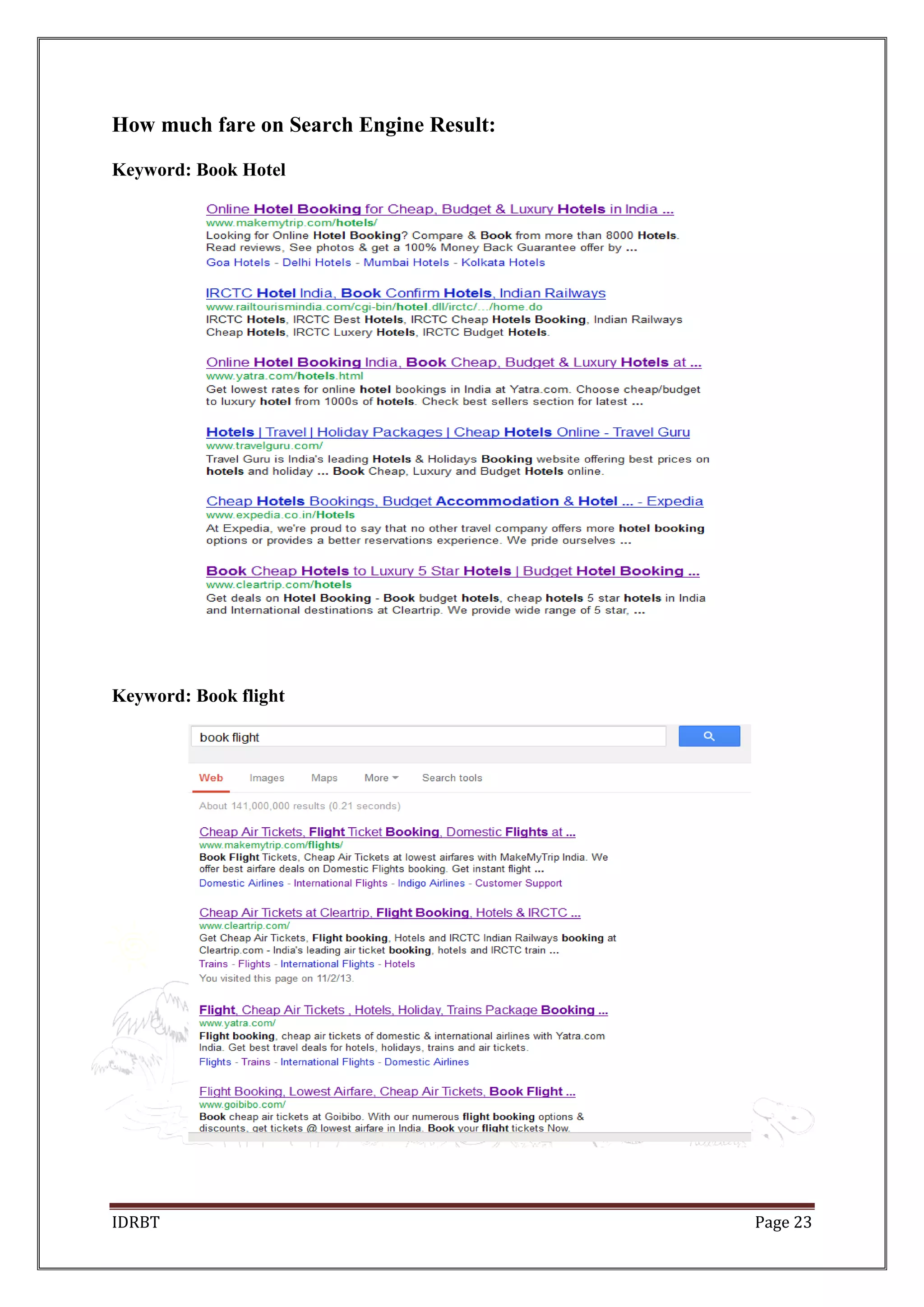Open Trains sitelink under Yatra result
Image resolution: width=924 pixels, height=1307 pixels.
click(x=255, y=1062)
